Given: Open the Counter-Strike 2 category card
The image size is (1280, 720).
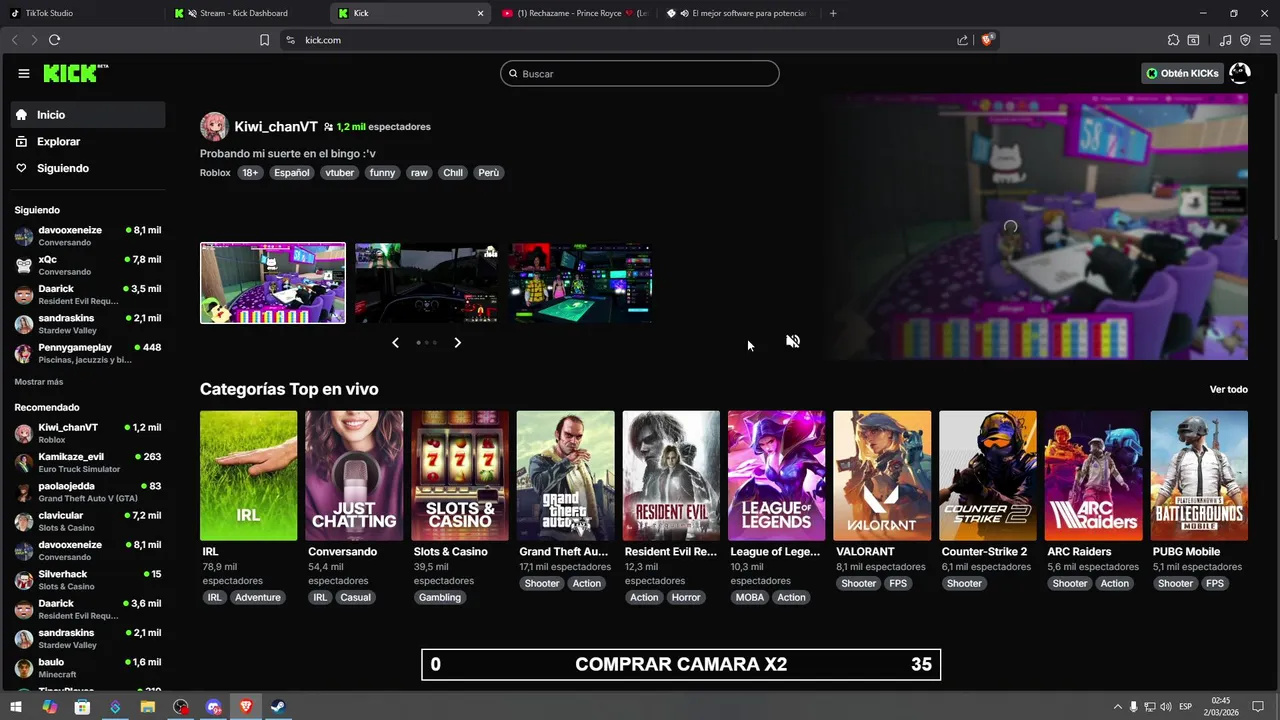Looking at the screenshot, I should coord(988,476).
